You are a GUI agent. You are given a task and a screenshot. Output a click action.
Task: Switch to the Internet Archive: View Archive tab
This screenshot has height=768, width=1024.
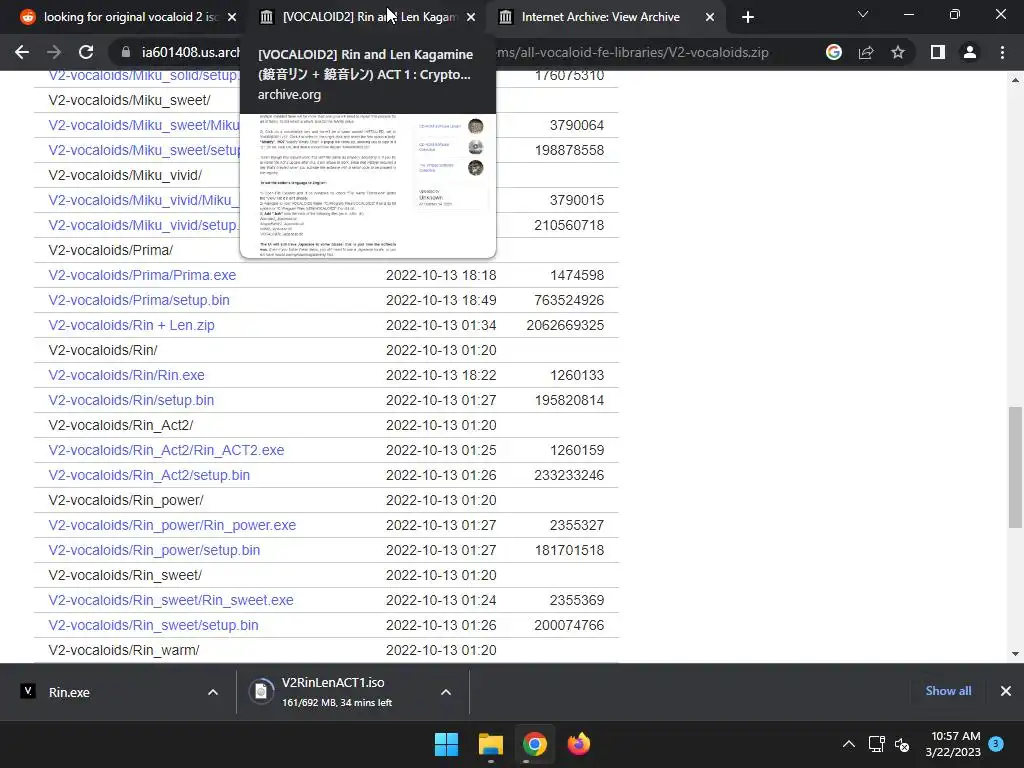(601, 17)
